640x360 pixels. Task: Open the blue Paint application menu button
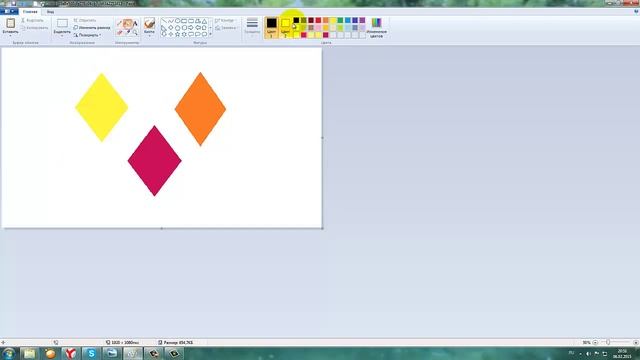click(x=9, y=11)
